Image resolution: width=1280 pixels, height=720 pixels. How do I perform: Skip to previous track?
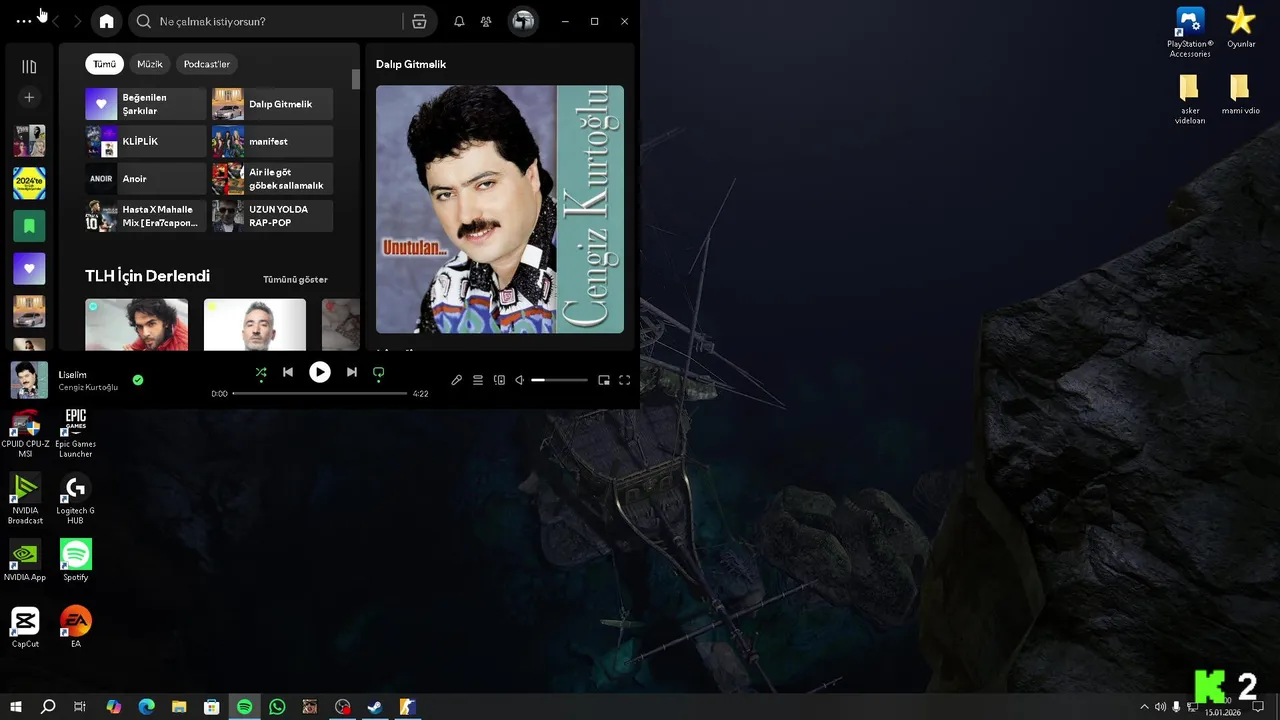[x=288, y=372]
